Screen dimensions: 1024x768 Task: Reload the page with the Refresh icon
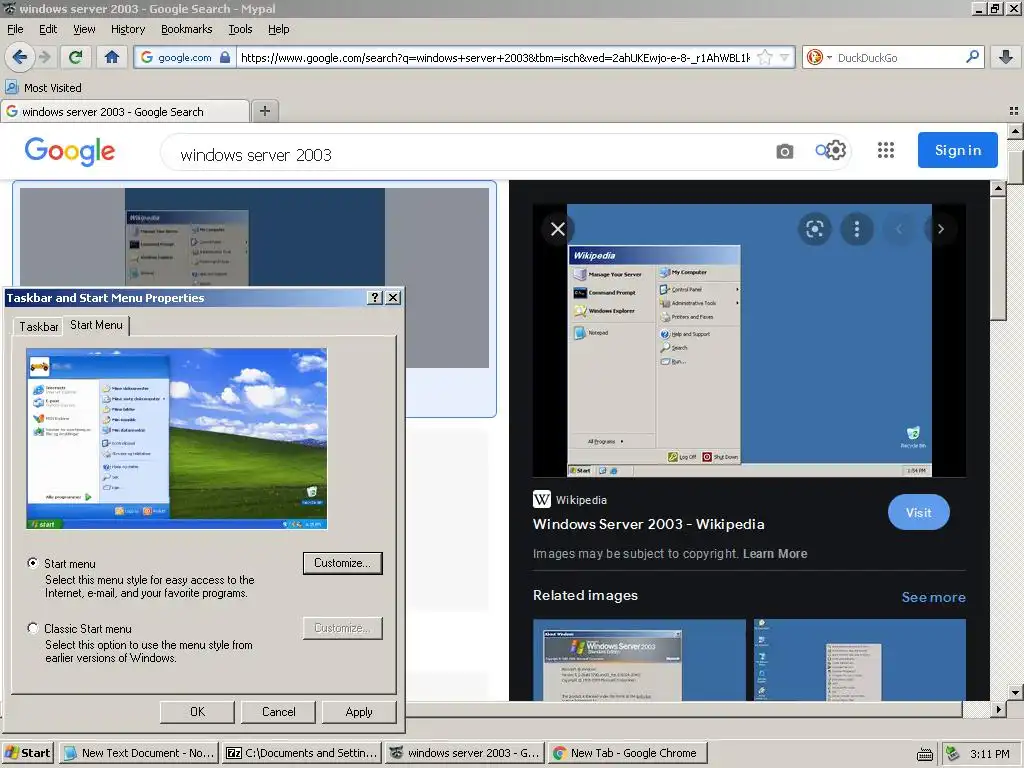click(76, 57)
